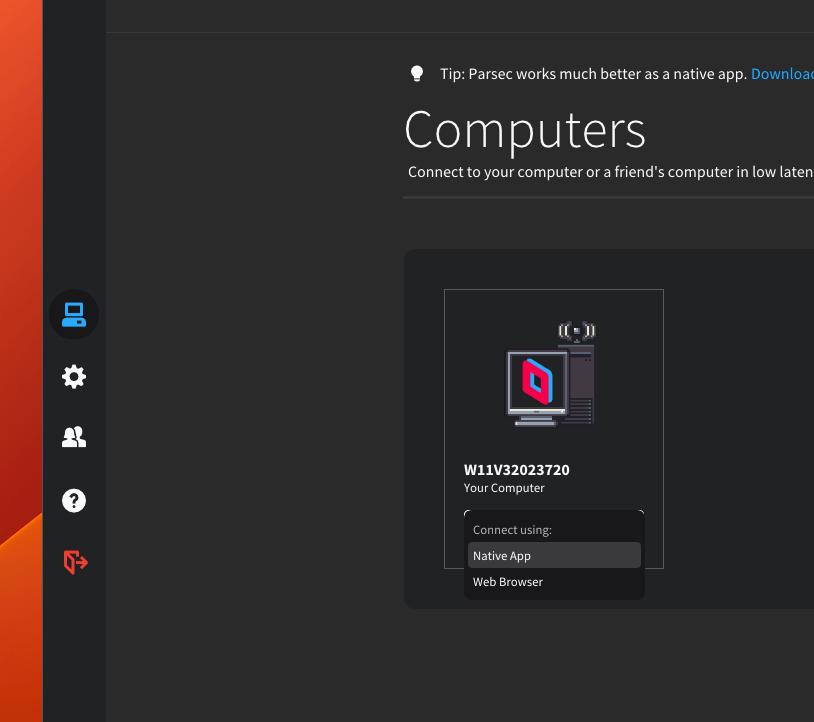The image size is (814, 722).
Task: Click the red Log out icon
Action: pos(75,562)
